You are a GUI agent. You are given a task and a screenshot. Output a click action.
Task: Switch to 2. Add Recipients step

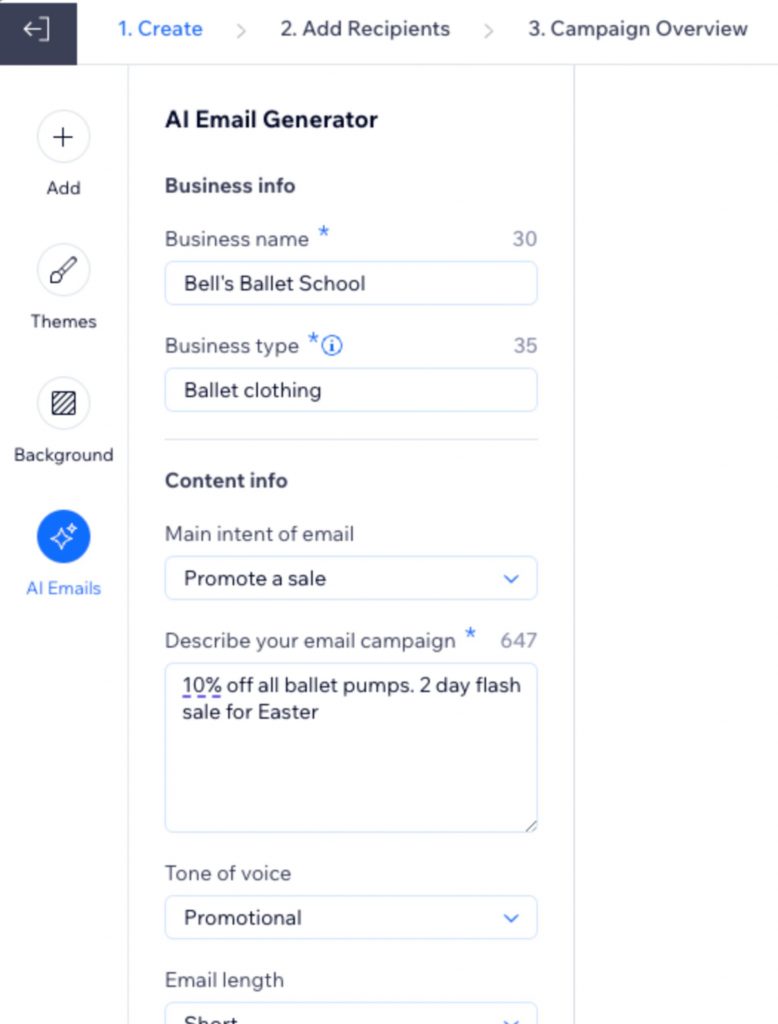tap(365, 29)
